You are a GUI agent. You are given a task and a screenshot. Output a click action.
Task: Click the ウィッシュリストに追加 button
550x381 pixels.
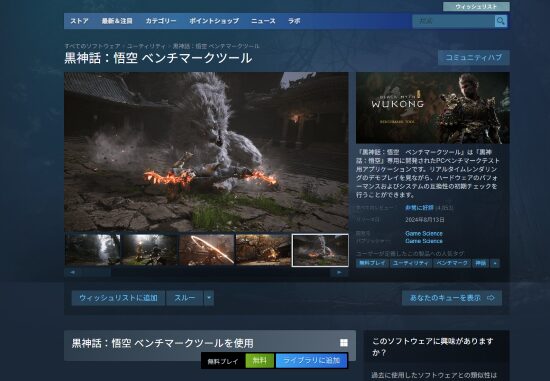pos(118,298)
